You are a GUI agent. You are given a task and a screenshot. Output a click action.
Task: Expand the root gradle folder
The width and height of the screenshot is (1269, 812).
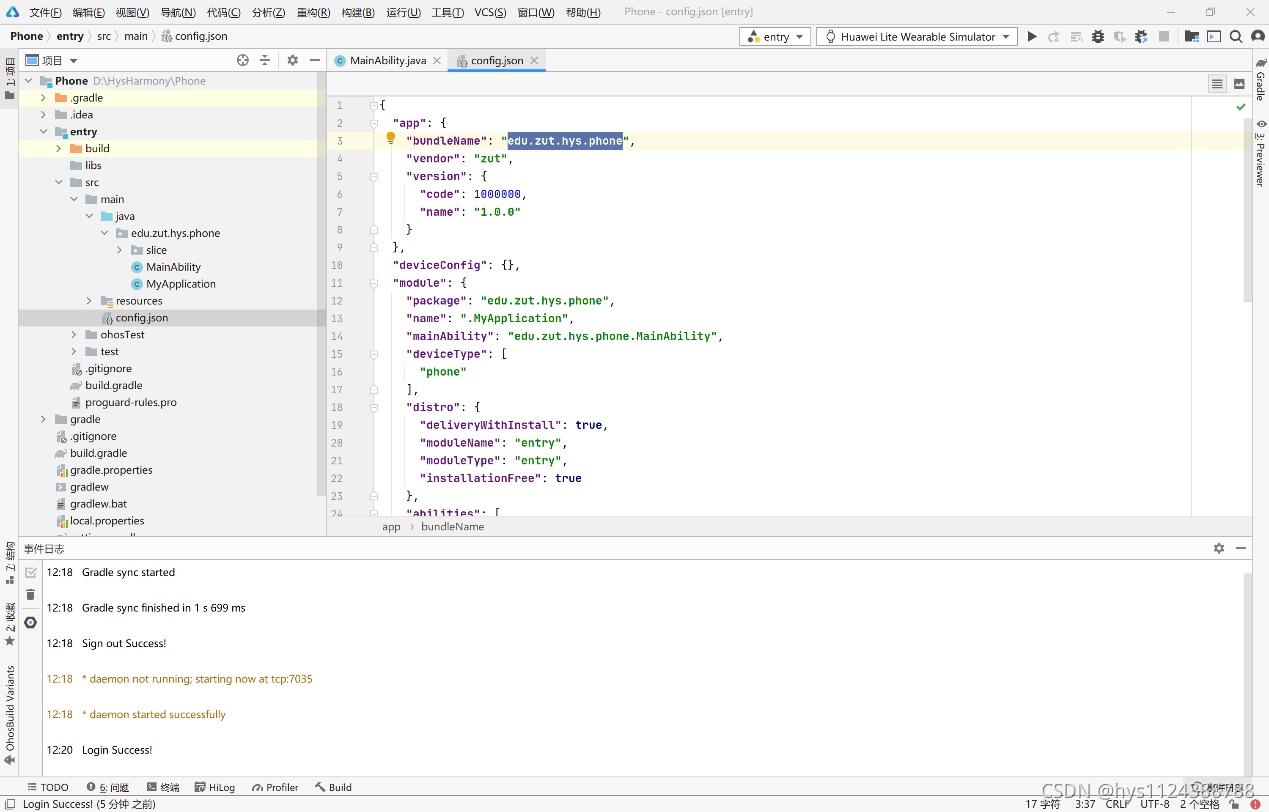(43, 419)
